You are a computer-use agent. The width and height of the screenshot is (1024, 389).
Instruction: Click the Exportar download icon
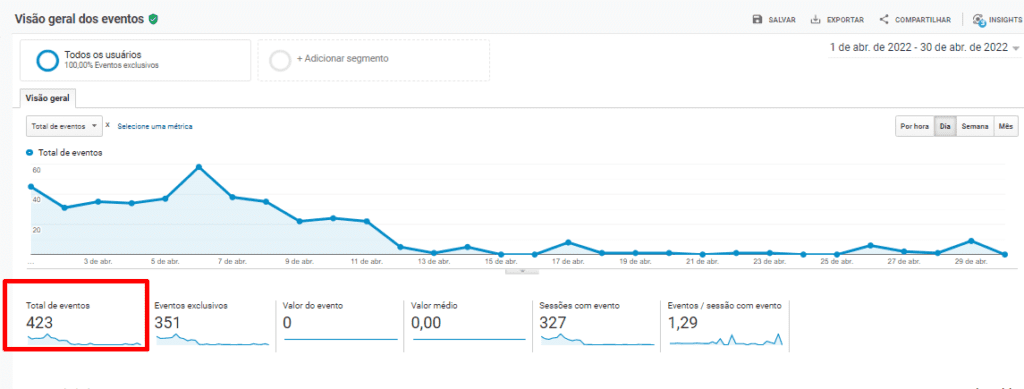pyautogui.click(x=815, y=20)
